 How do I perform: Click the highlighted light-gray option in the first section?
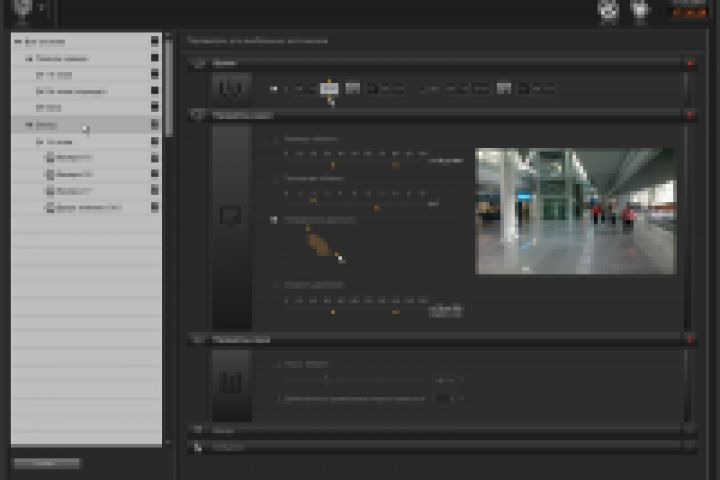[329, 88]
